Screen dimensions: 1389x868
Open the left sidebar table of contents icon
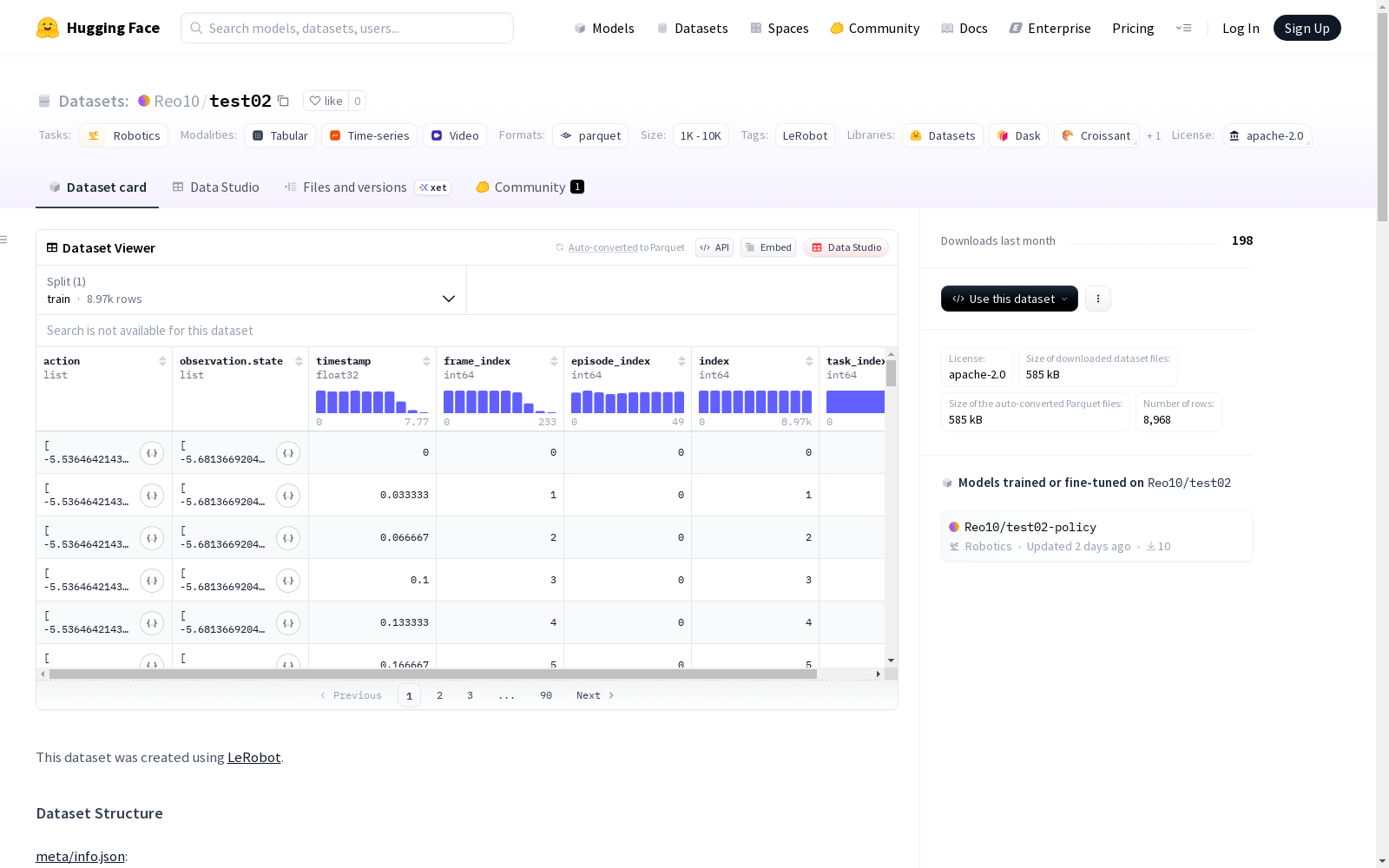(x=4, y=240)
